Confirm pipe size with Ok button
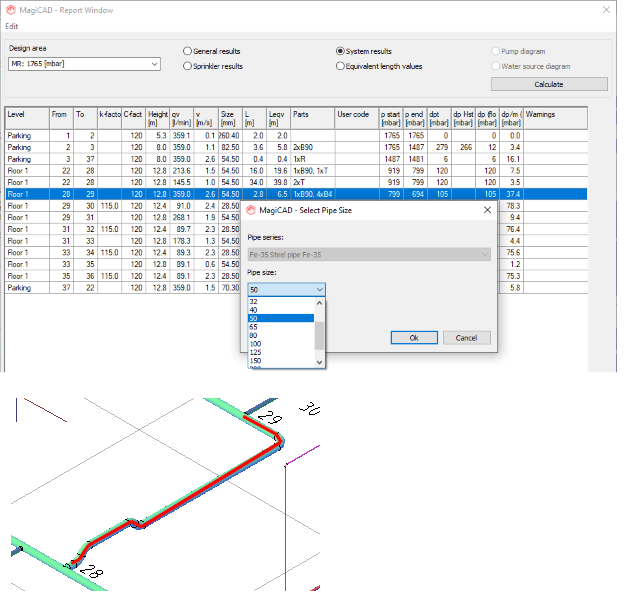 (414, 338)
